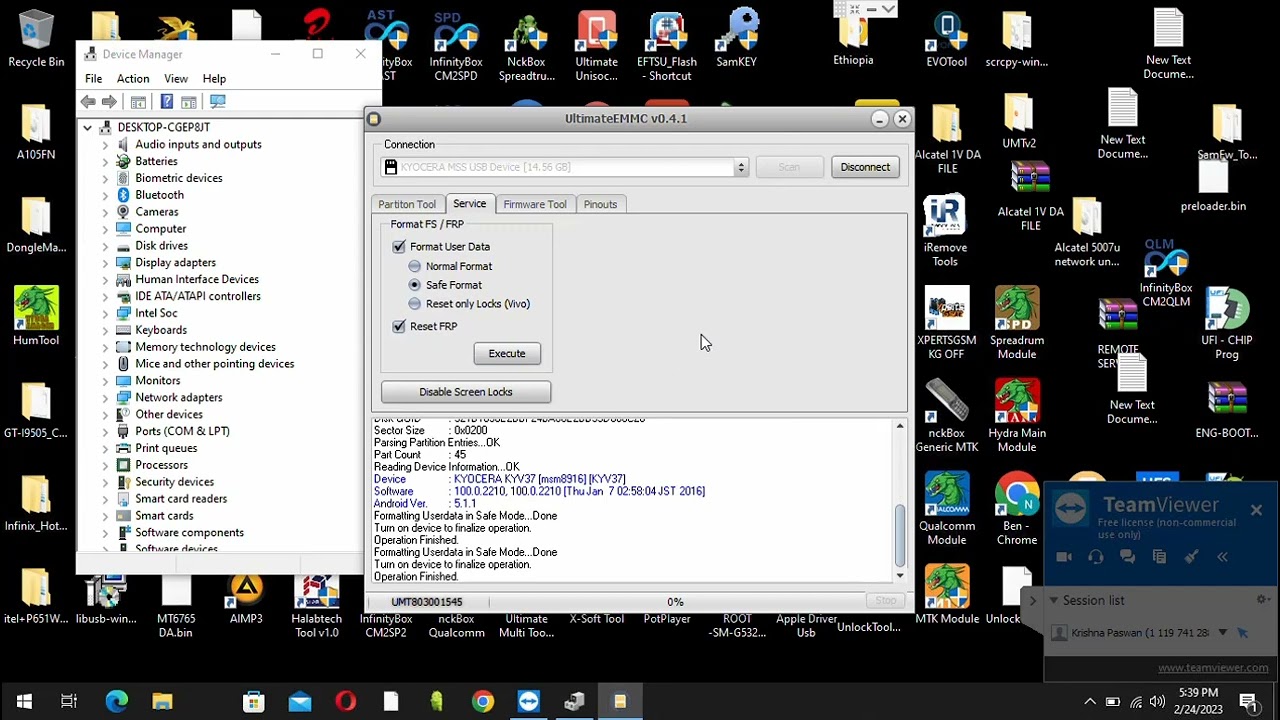
Task: Open the Windows Start menu
Action: coord(24,702)
